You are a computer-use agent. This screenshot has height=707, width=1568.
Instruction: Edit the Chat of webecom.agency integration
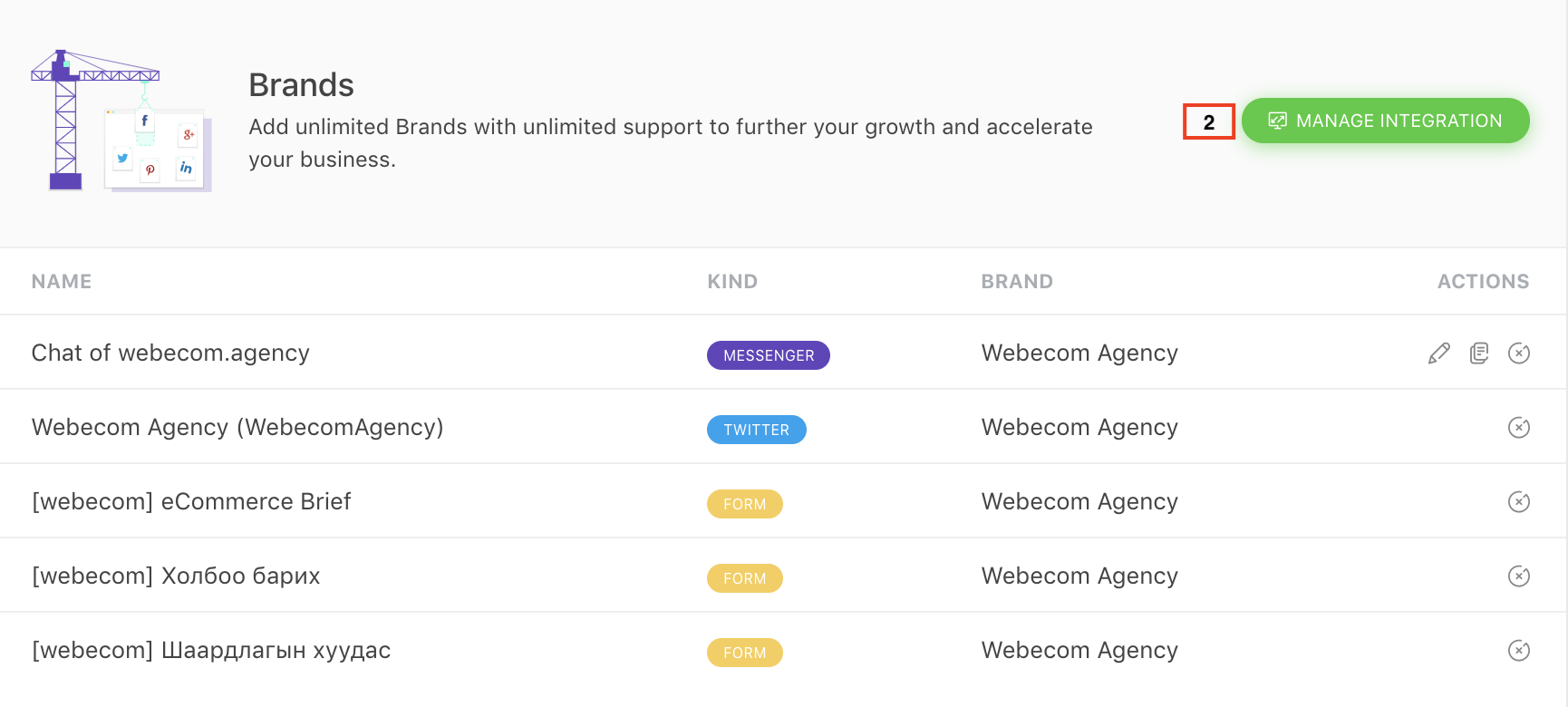[1438, 353]
